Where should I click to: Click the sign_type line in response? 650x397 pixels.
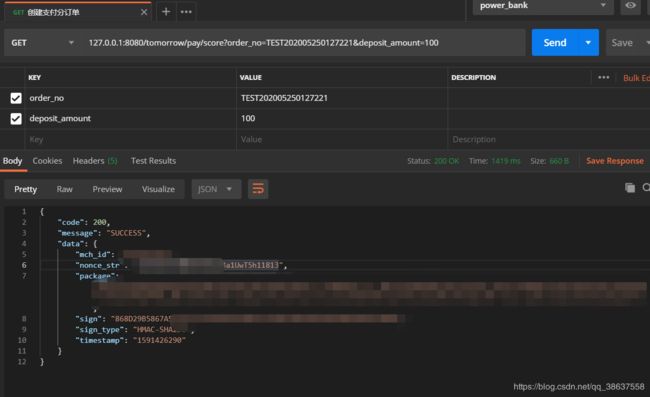pos(134,329)
